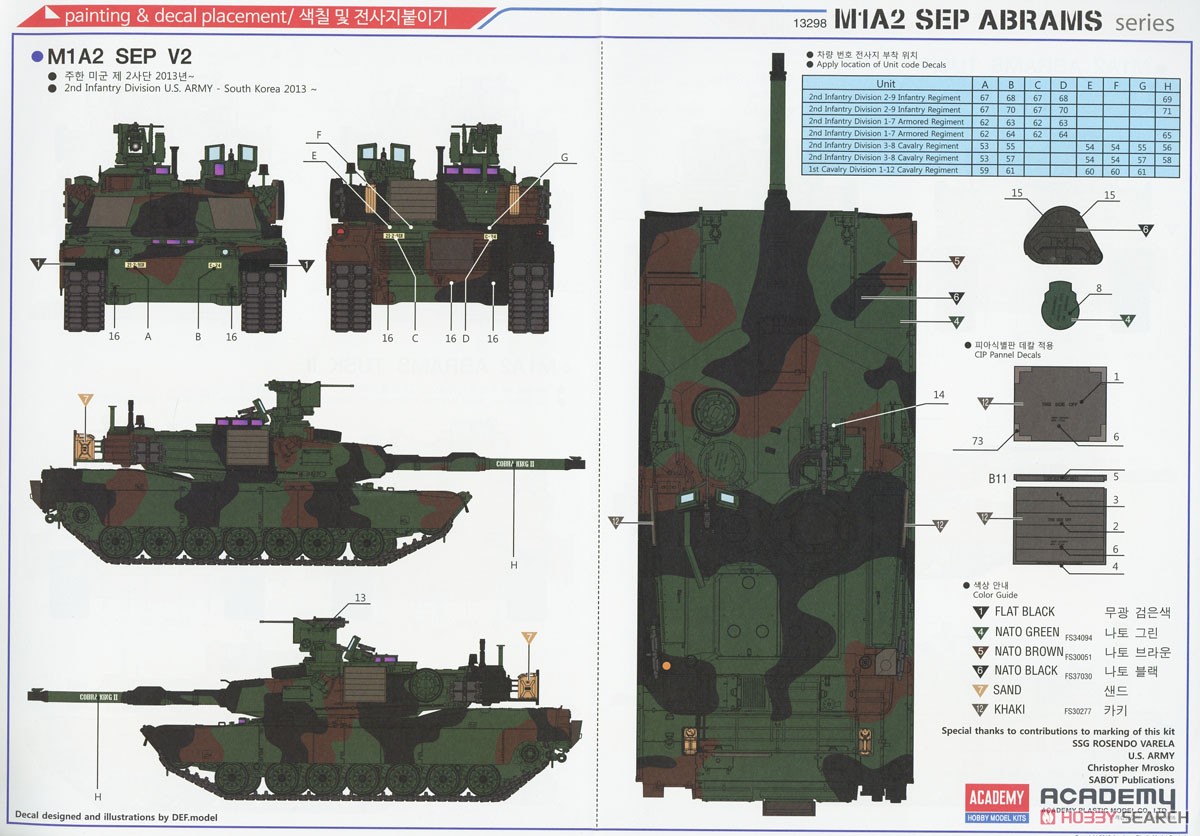Image resolution: width=1200 pixels, height=836 pixels.
Task: Click khaki triangle 12 right of top-view tank
Action: point(940,524)
